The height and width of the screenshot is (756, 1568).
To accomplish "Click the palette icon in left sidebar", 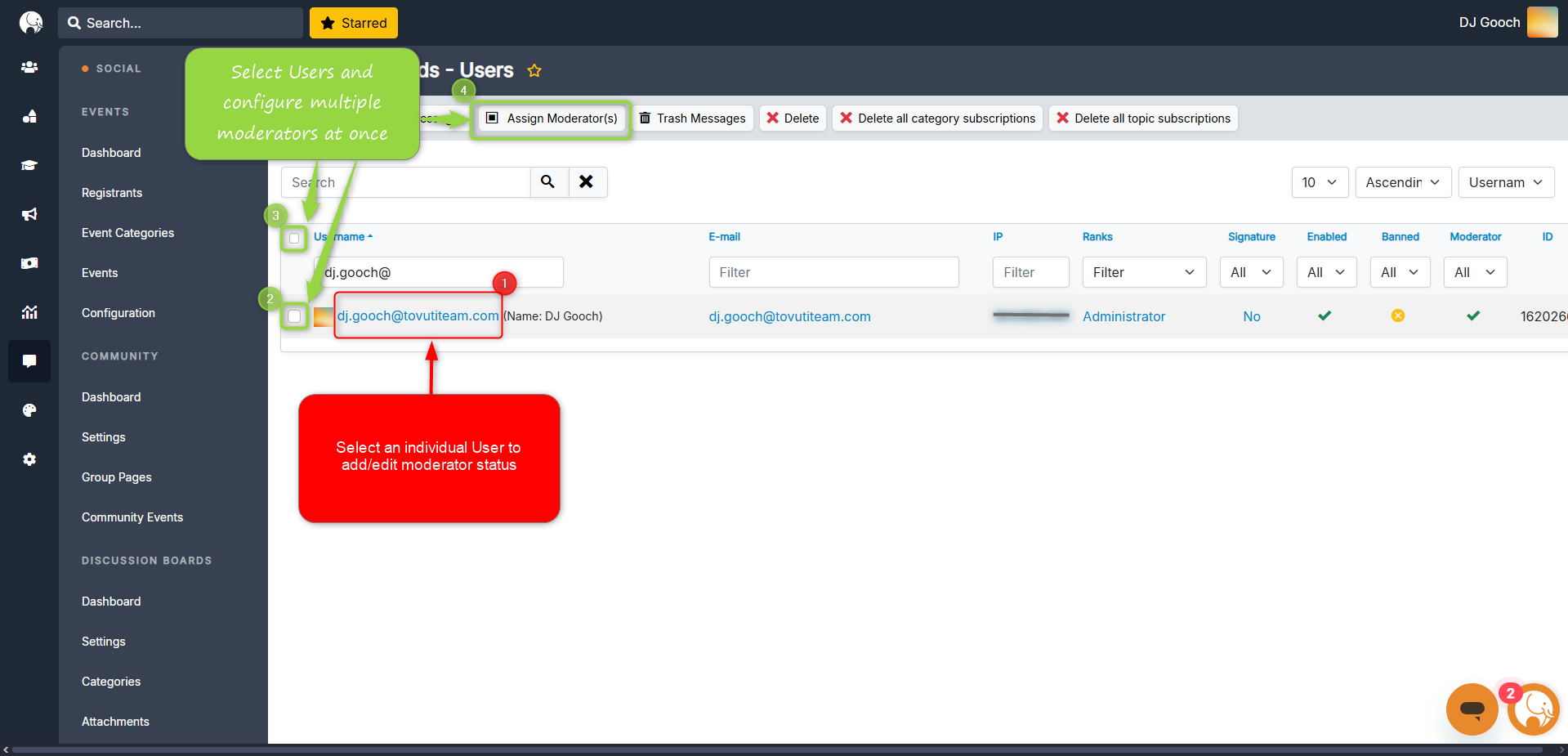I will [x=29, y=410].
